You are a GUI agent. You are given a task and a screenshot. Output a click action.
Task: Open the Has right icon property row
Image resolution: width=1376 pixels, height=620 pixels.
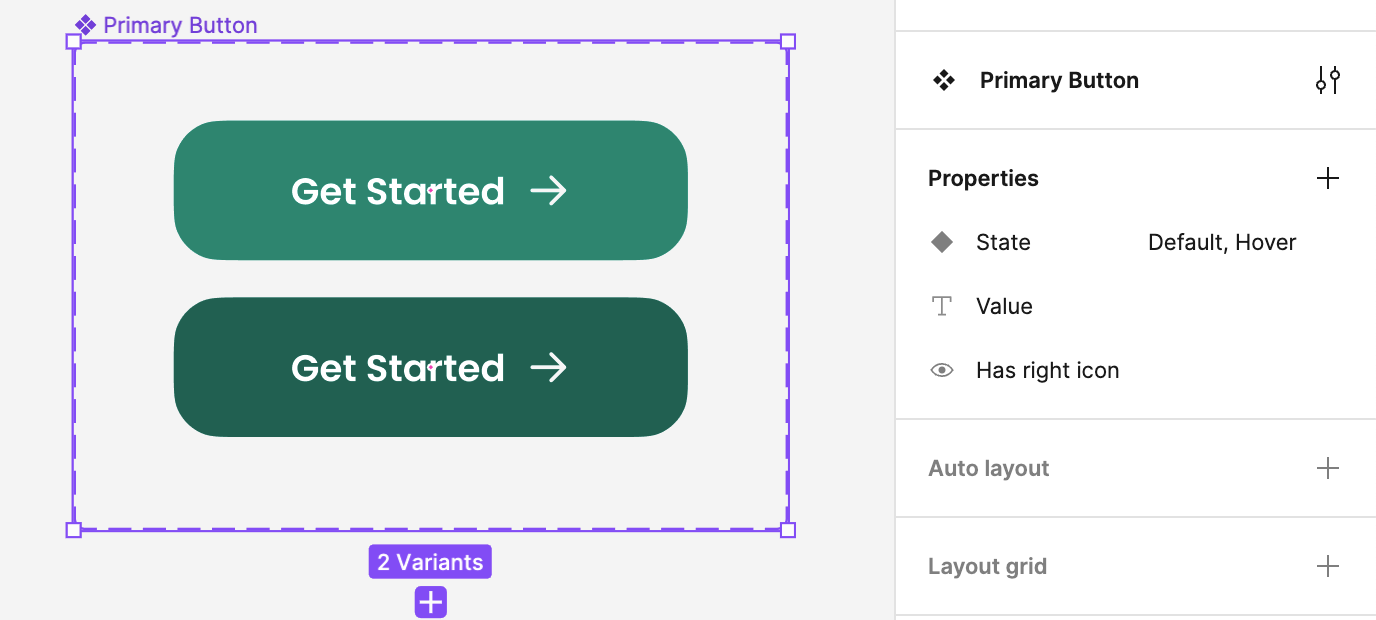click(x=1047, y=370)
